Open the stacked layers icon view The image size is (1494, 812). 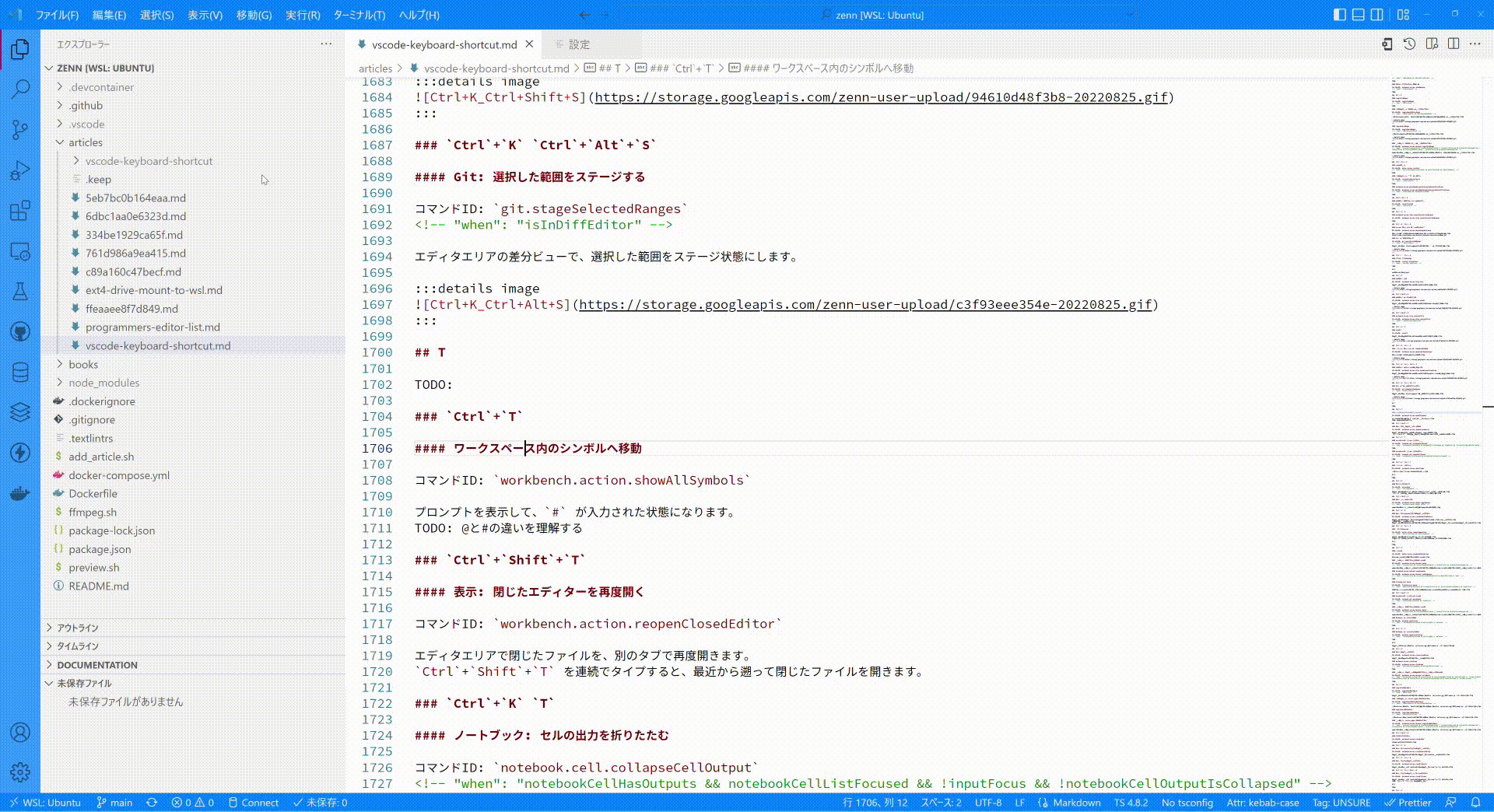(x=20, y=412)
